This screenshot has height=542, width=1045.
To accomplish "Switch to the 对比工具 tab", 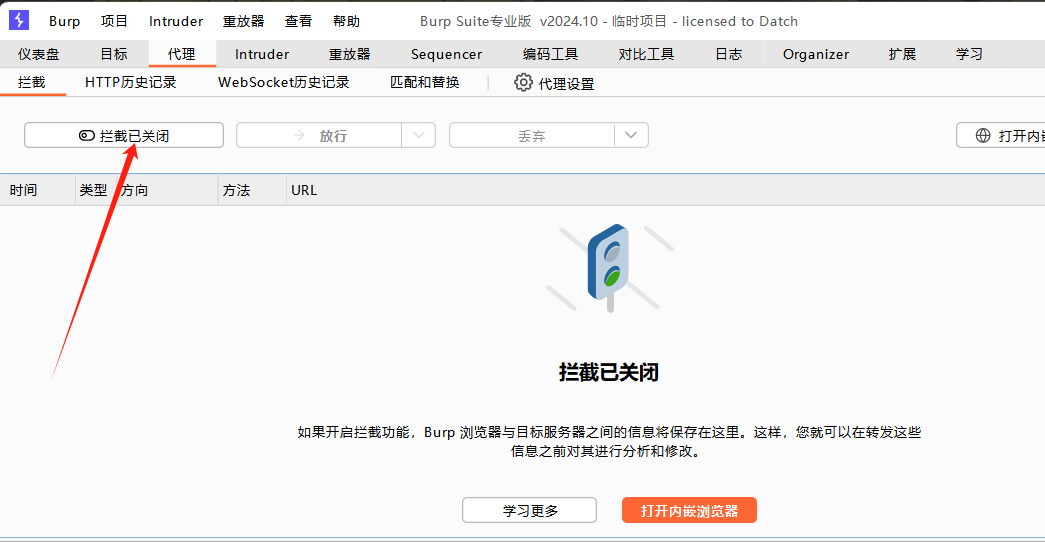I will pos(646,54).
